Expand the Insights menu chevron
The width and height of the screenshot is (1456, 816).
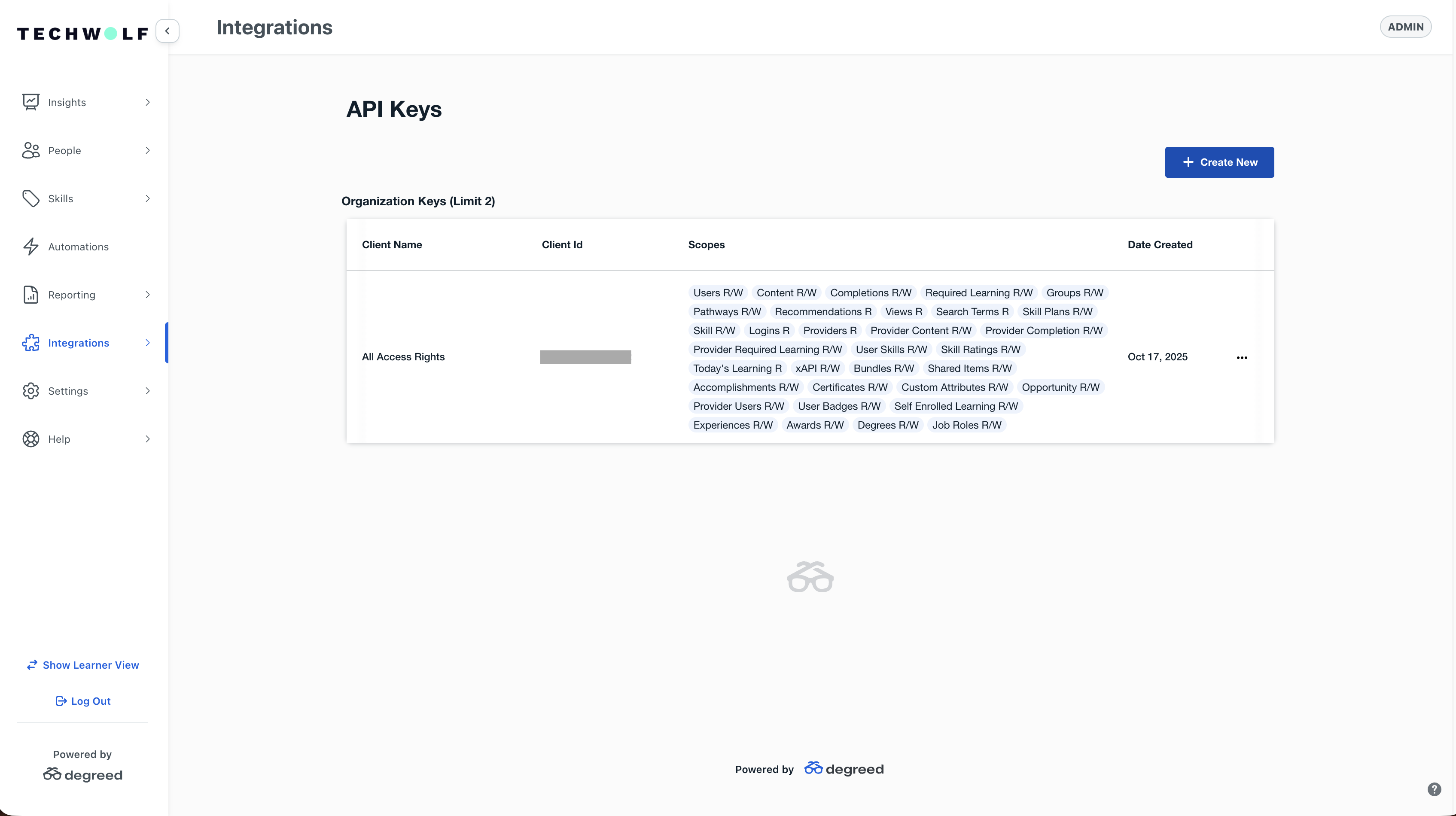(147, 102)
